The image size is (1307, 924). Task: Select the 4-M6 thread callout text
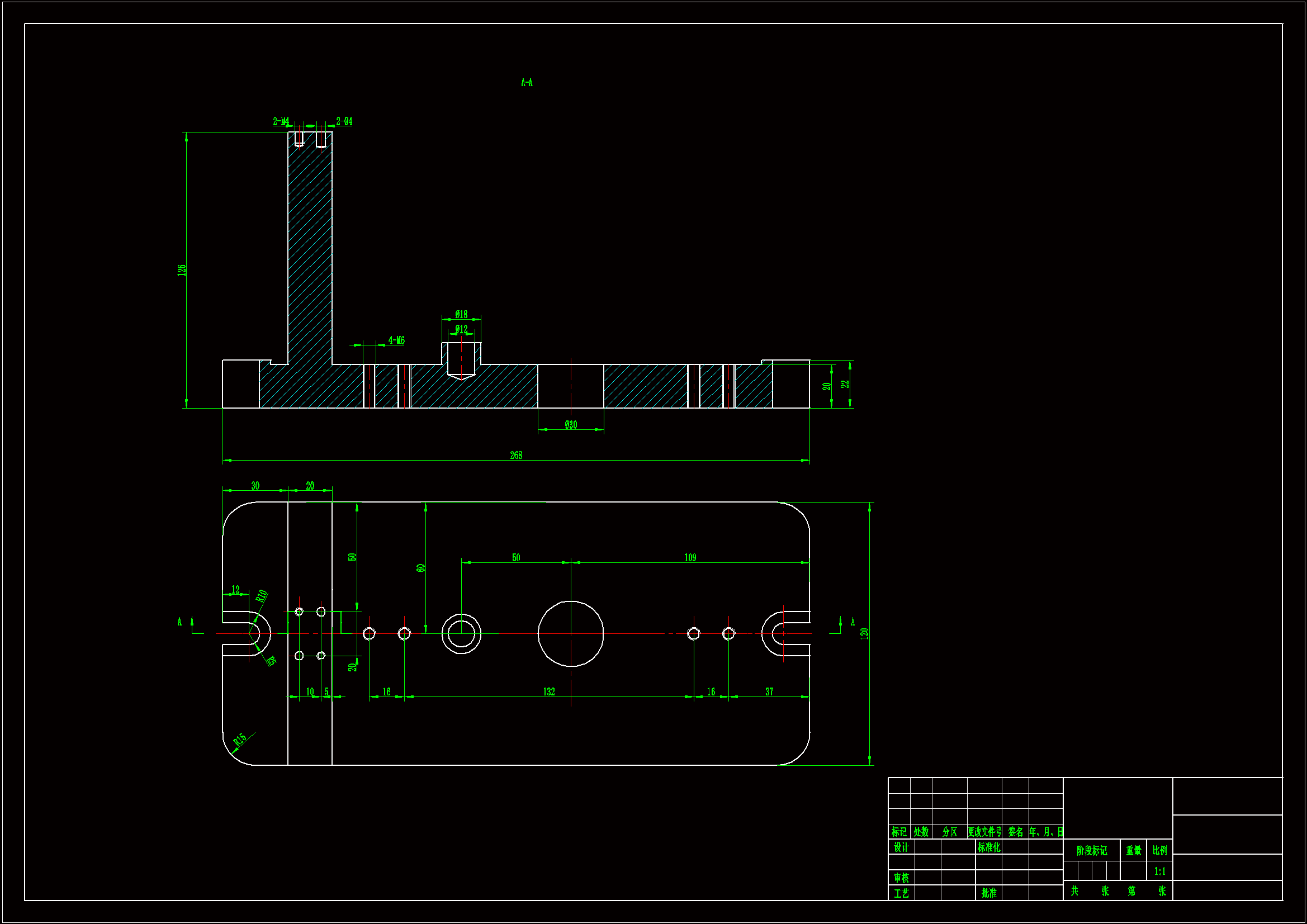pyautogui.click(x=396, y=340)
